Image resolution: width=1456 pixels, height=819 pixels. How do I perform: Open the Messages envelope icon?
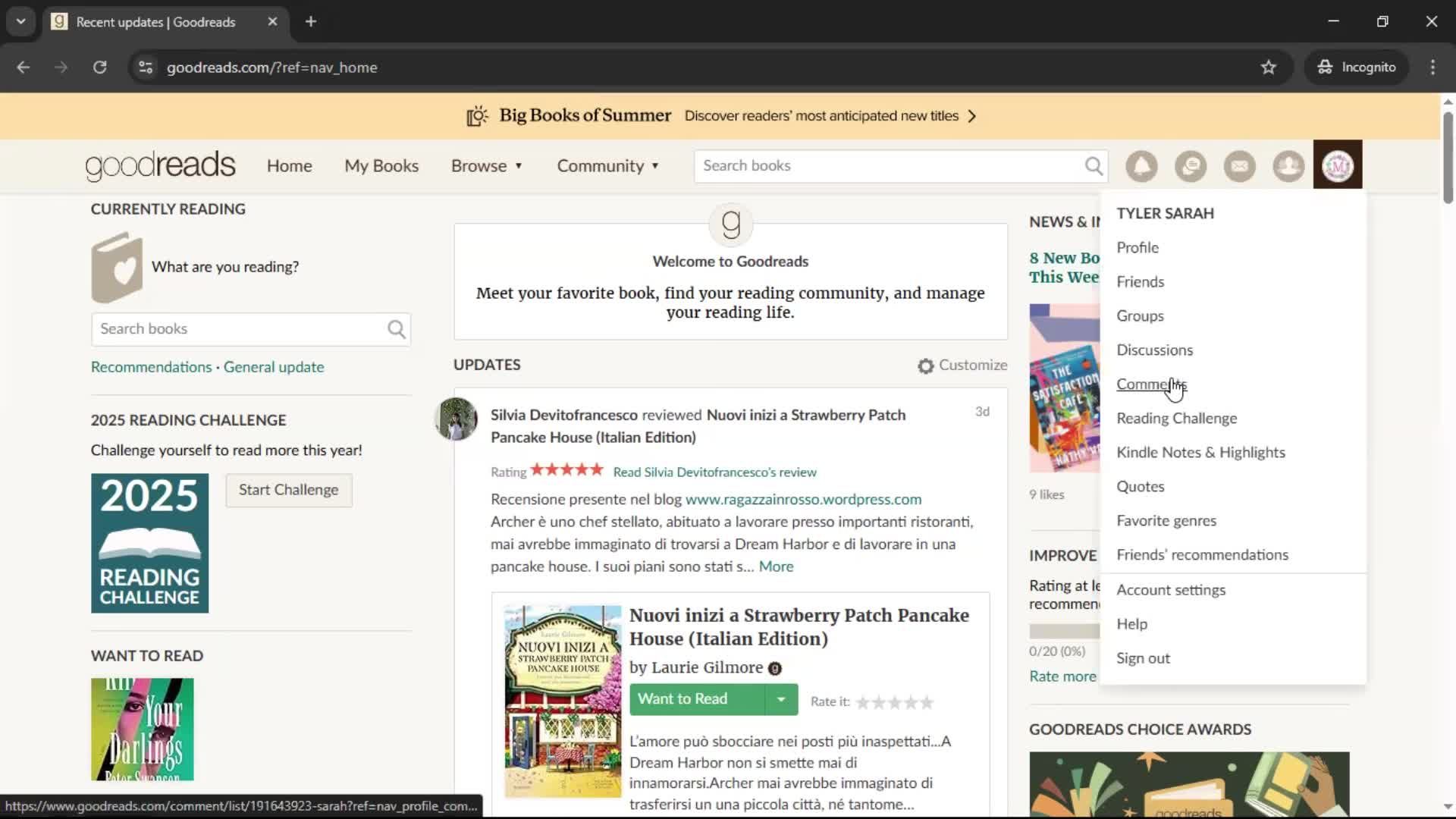1240,166
